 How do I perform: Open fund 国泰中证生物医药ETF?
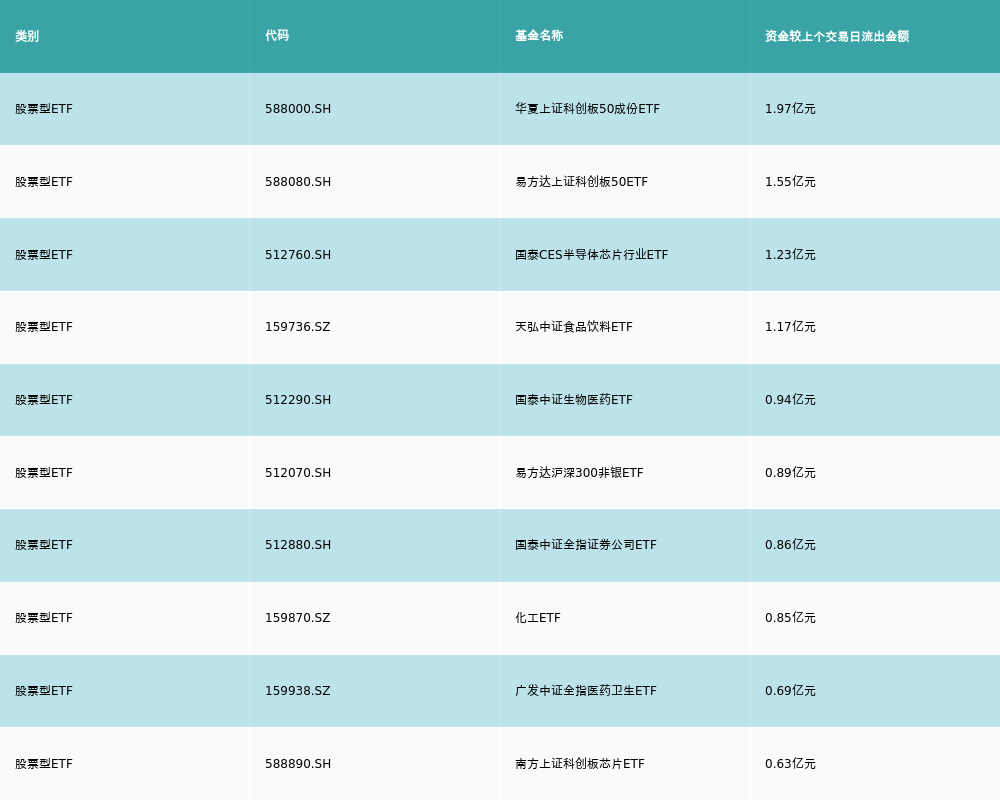click(573, 400)
